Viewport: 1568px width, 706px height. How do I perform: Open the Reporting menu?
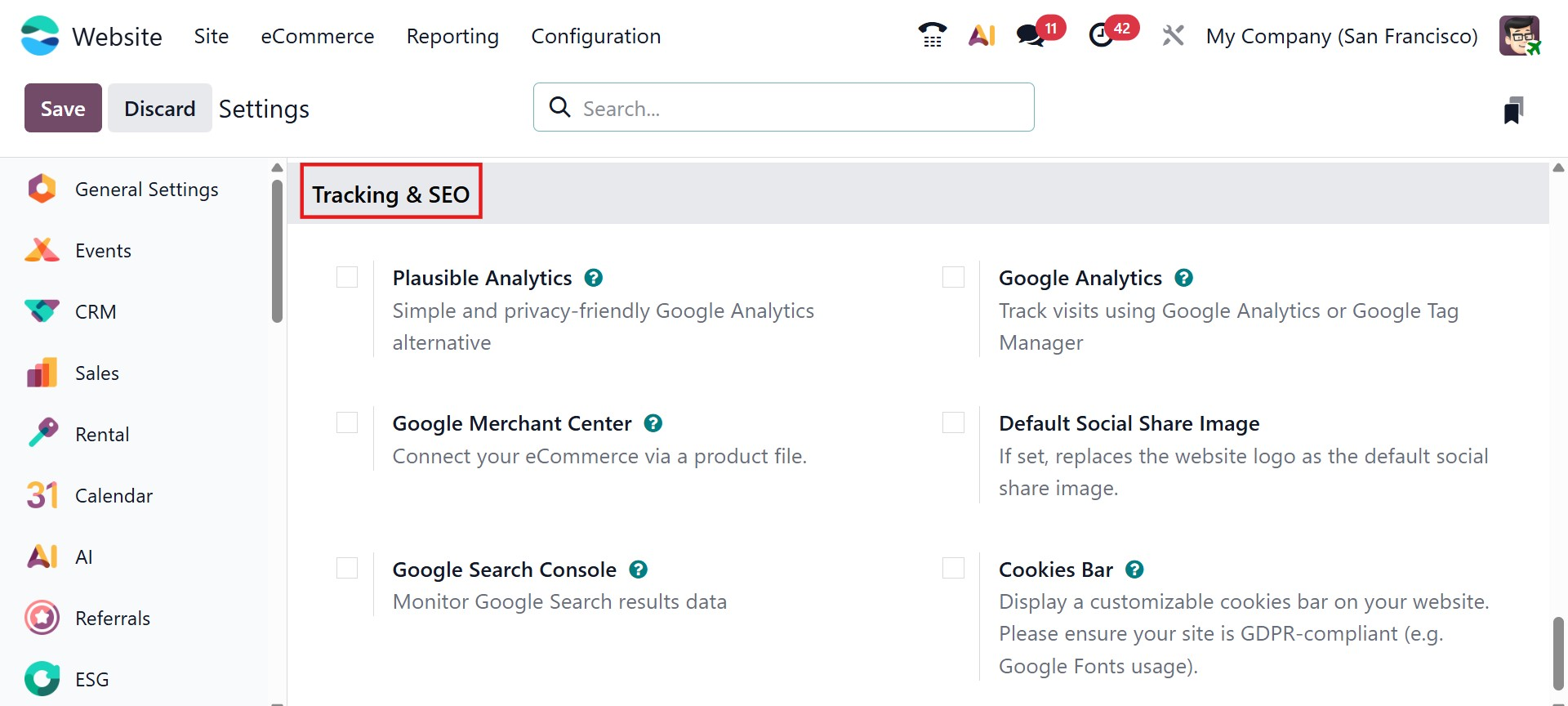(452, 37)
